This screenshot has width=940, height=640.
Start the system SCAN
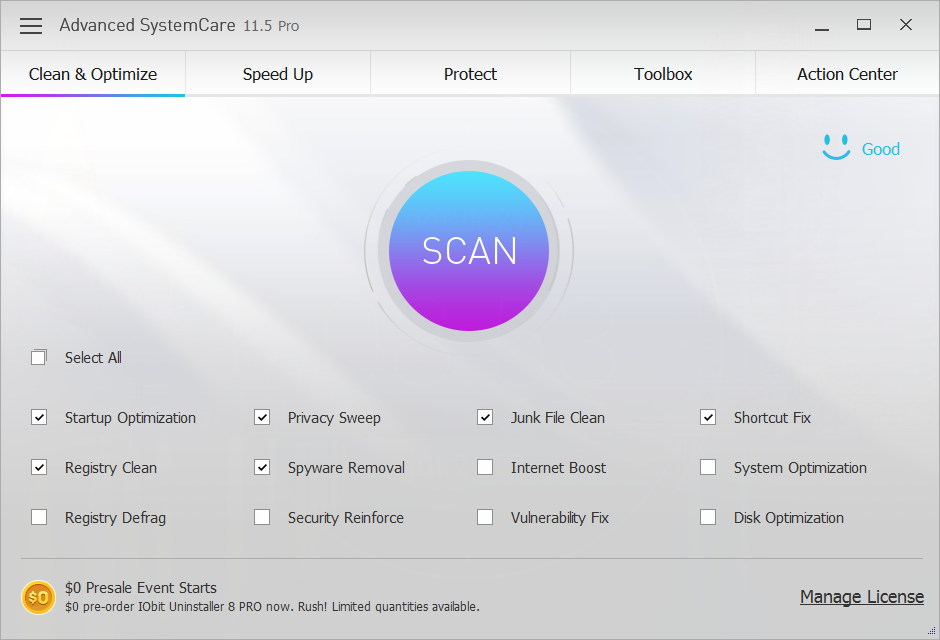pos(469,250)
